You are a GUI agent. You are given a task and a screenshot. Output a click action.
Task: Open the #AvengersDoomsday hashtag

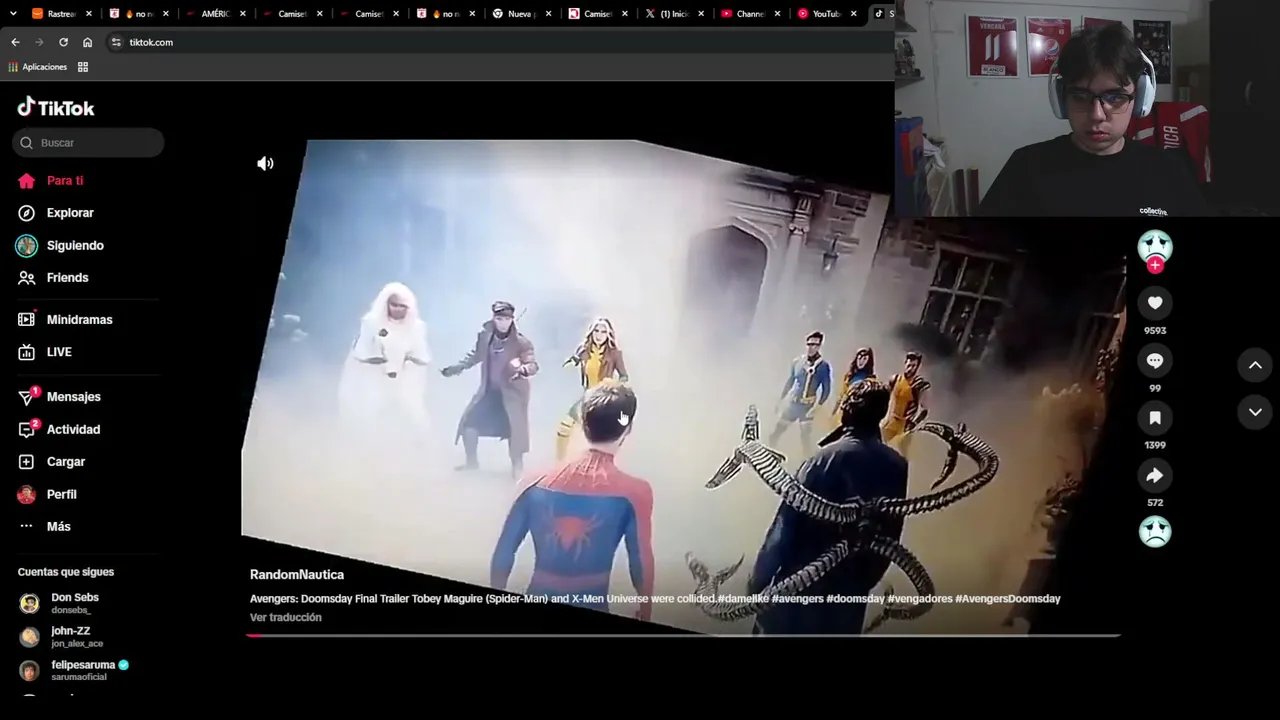click(x=1008, y=599)
